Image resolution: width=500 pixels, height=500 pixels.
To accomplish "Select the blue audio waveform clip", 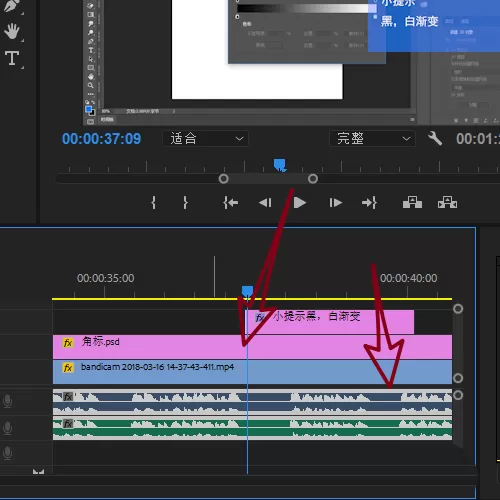I will click(x=252, y=402).
